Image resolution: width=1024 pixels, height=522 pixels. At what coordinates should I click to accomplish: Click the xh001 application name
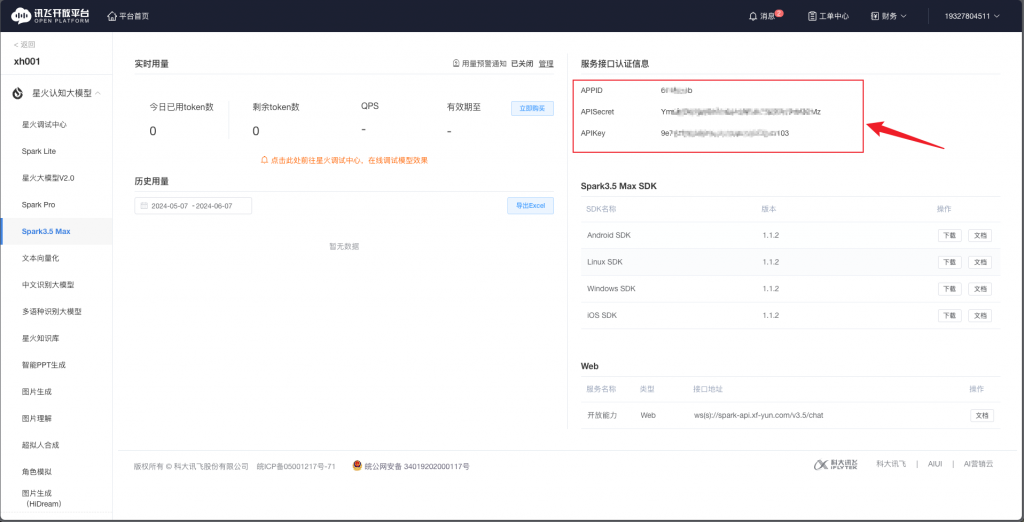coord(28,61)
